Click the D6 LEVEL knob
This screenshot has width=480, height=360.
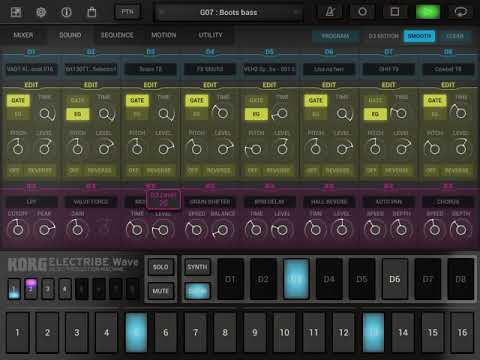coord(342,148)
